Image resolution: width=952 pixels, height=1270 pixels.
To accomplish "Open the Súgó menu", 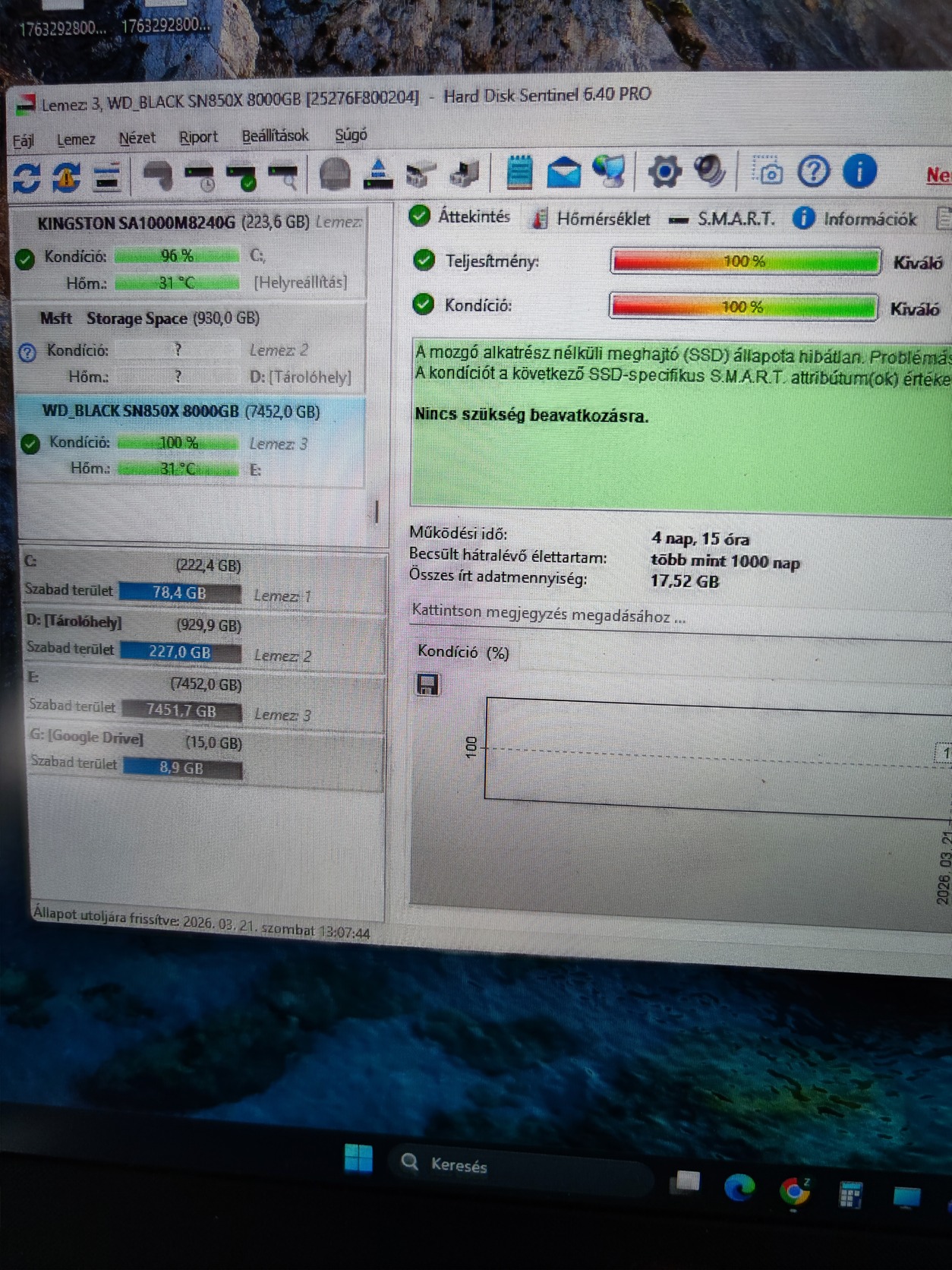I will [x=351, y=135].
